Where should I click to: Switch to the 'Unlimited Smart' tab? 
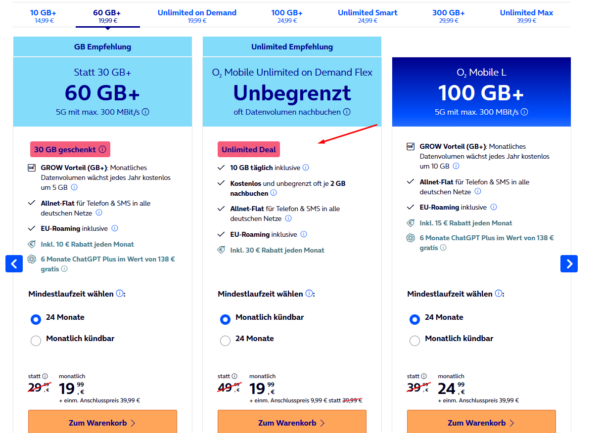click(367, 15)
